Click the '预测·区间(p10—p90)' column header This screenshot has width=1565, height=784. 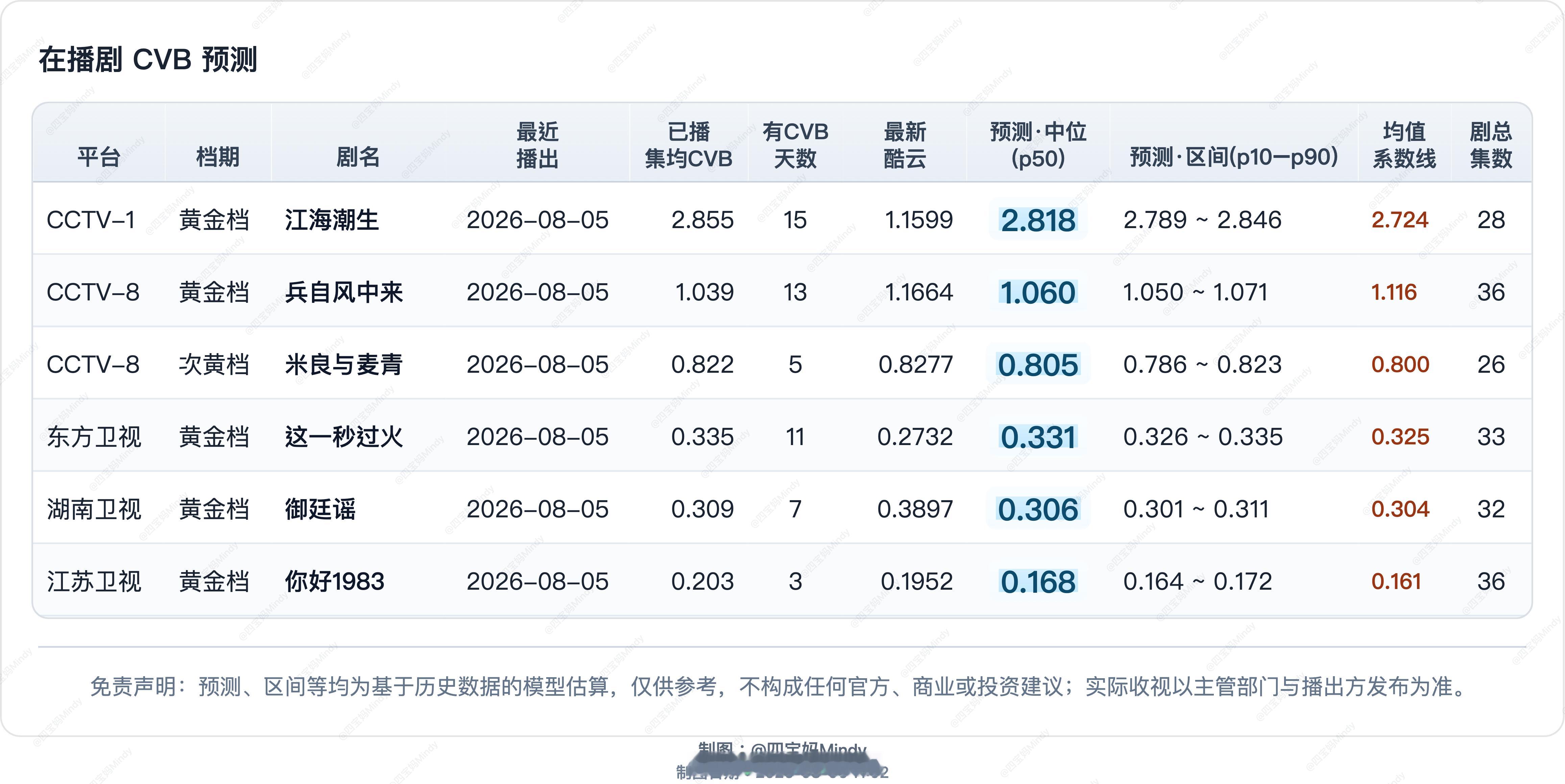pyautogui.click(x=1234, y=157)
